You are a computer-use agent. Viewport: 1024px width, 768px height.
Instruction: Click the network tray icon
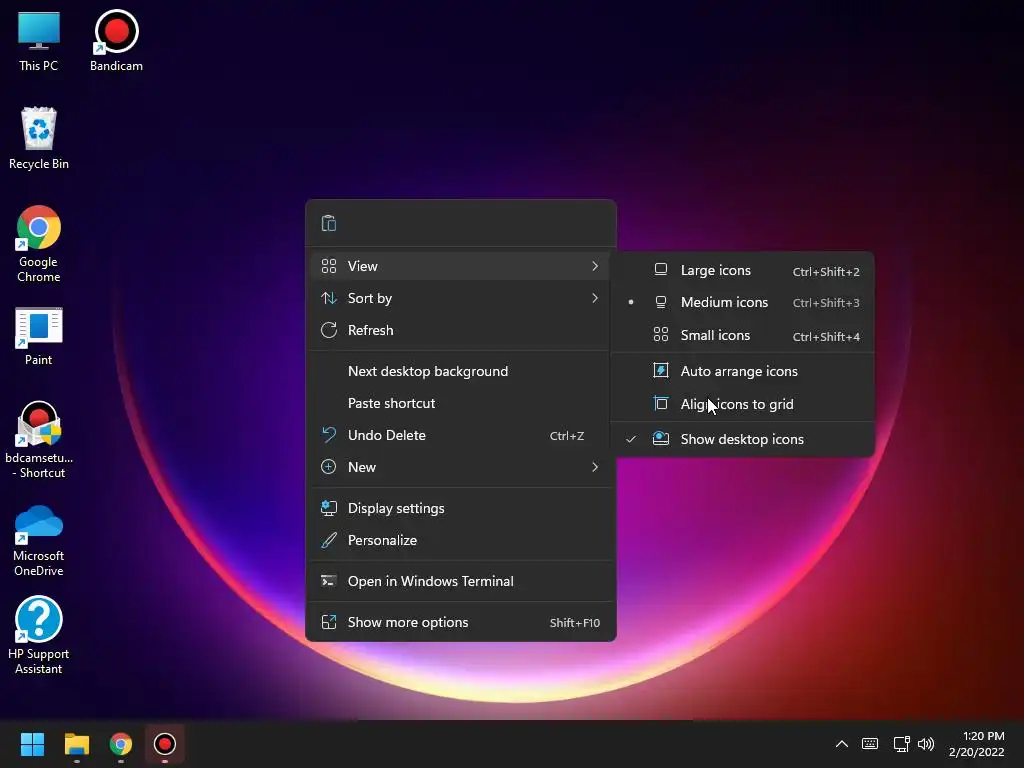pos(901,744)
